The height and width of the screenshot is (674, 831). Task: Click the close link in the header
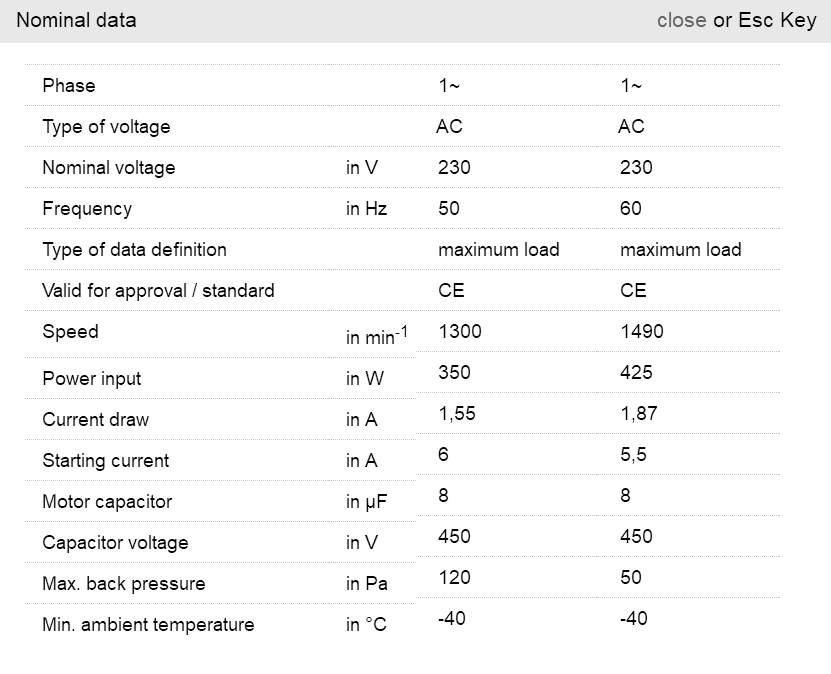pos(681,20)
